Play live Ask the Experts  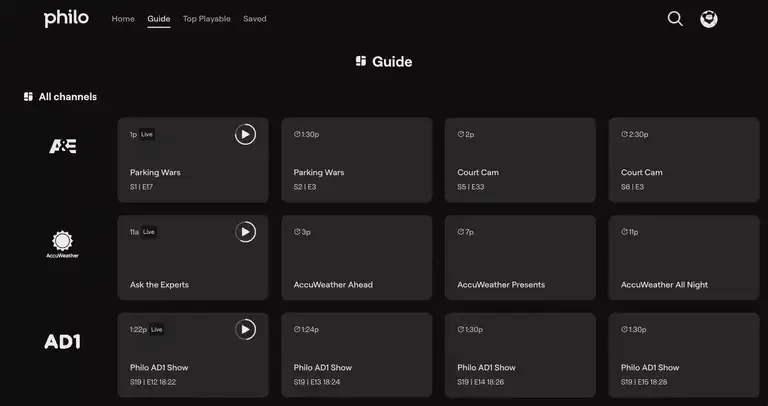[x=245, y=232]
